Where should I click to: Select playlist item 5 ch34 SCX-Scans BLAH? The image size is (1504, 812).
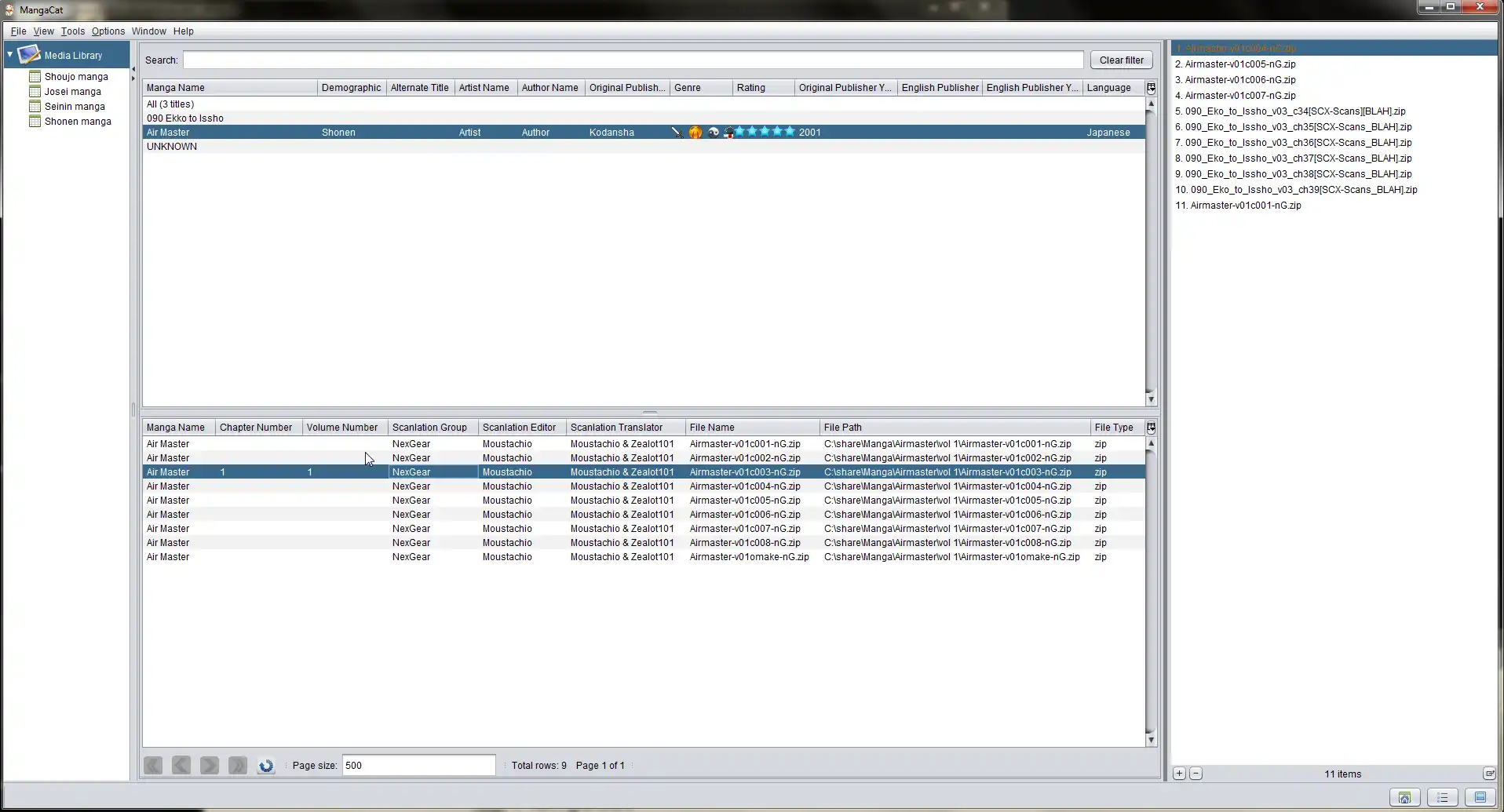point(1334,111)
